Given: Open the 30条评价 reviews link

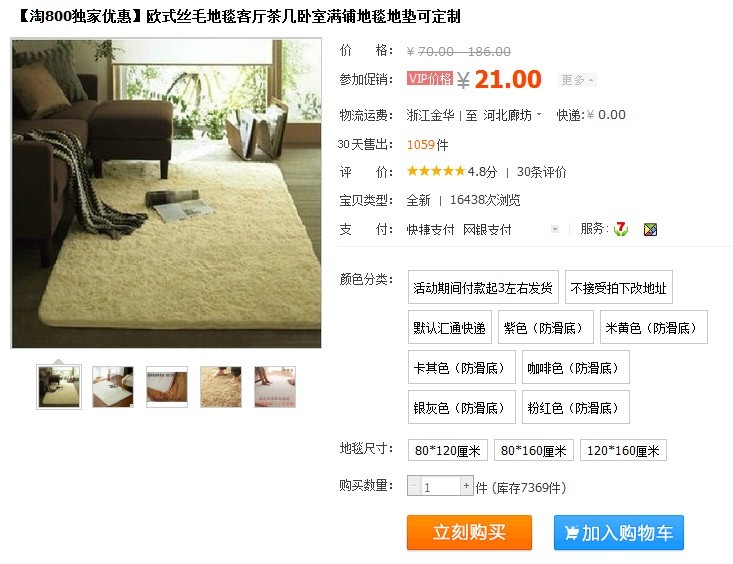Looking at the screenshot, I should point(541,172).
